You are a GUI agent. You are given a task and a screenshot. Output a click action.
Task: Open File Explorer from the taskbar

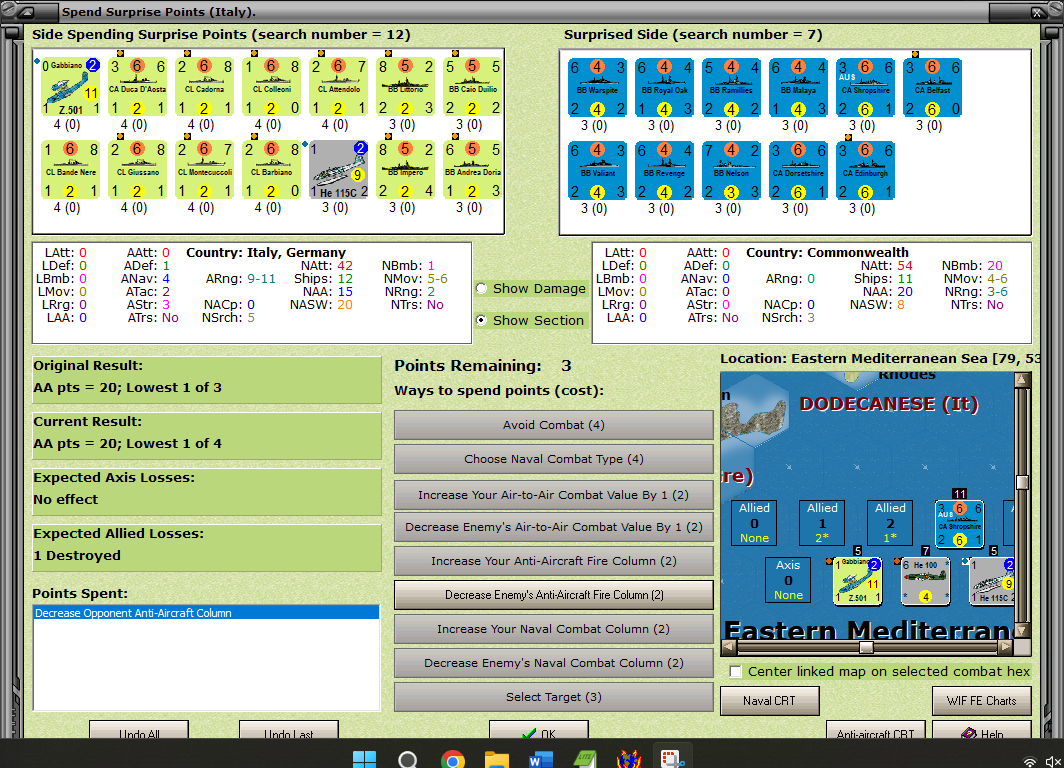(497, 759)
